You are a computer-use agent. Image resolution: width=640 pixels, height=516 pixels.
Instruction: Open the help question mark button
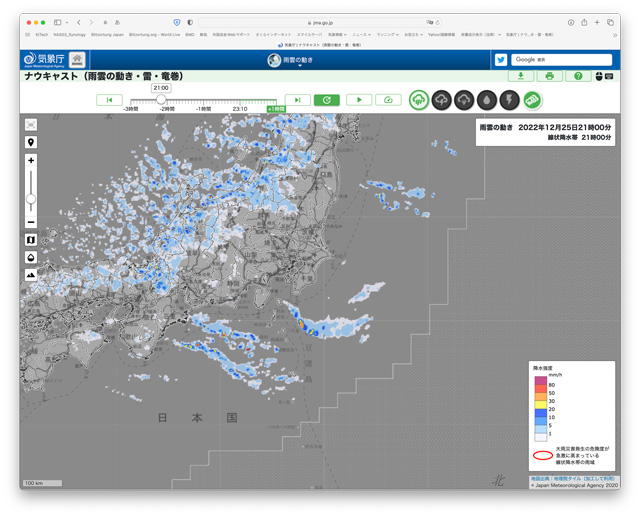[578, 76]
